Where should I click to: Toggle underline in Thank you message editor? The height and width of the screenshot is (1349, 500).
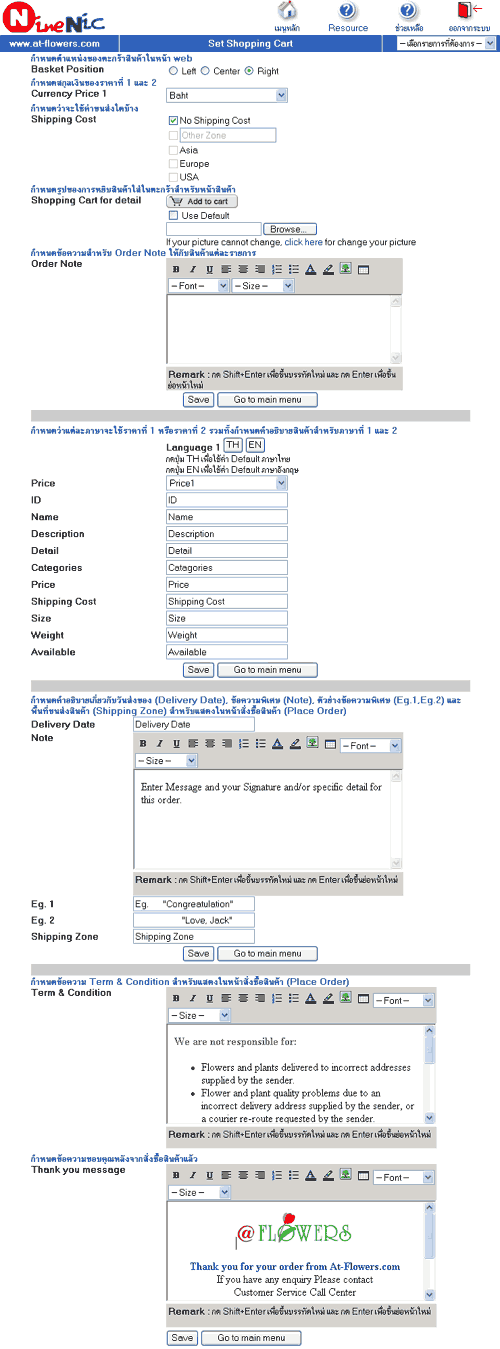(209, 1175)
